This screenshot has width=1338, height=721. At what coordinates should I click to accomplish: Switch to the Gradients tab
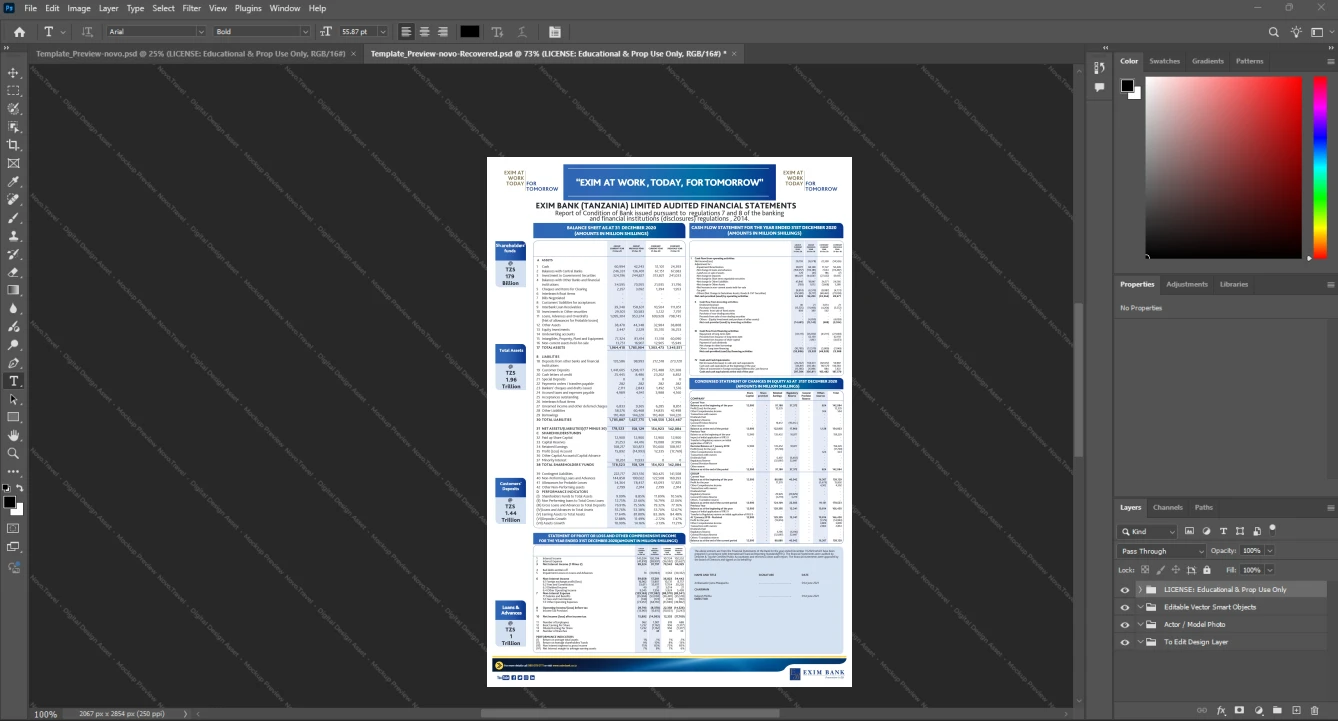(x=1207, y=61)
